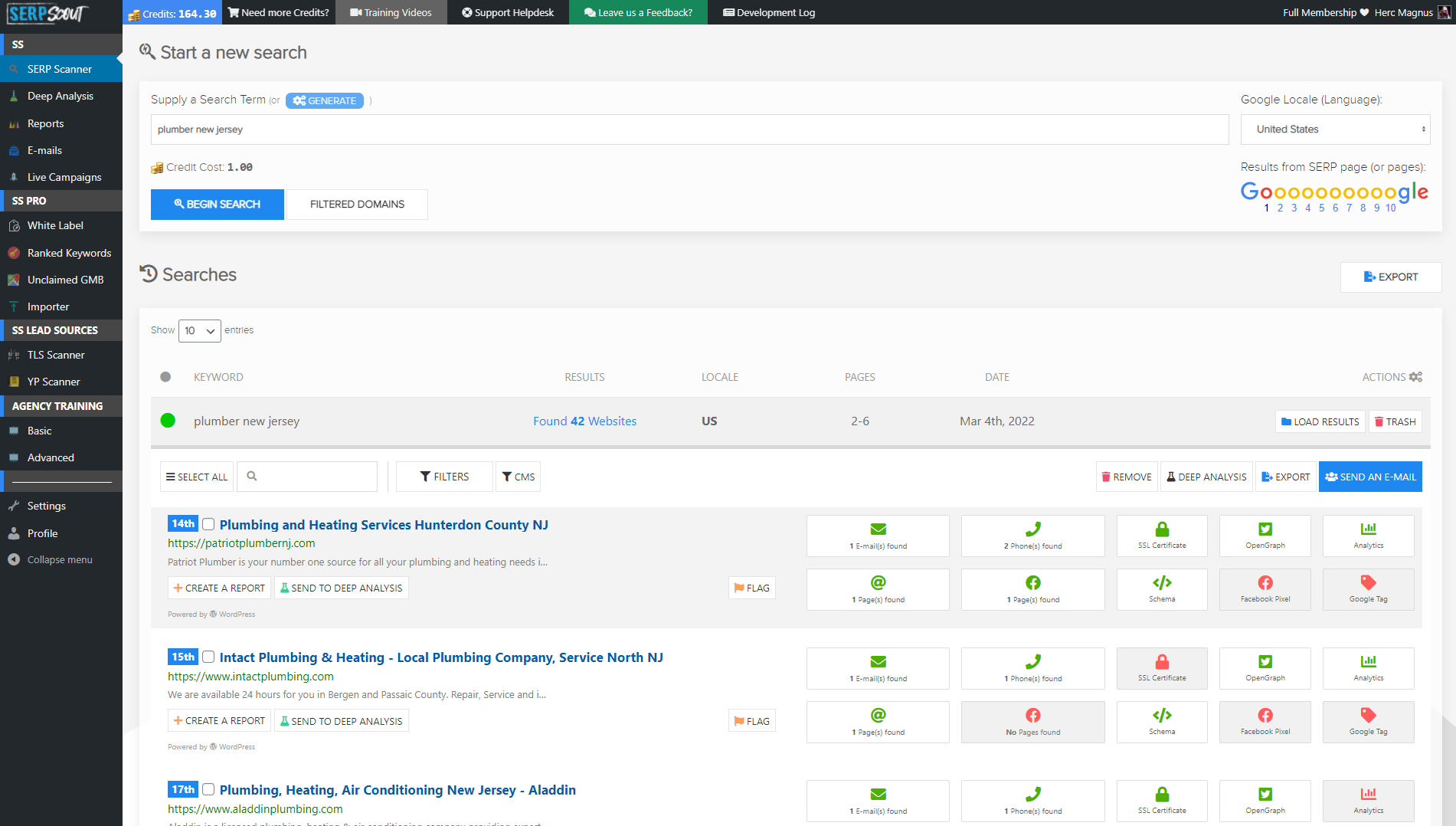1456x826 pixels.
Task: Check the 17th result Aladdin checkbox
Action: (208, 790)
